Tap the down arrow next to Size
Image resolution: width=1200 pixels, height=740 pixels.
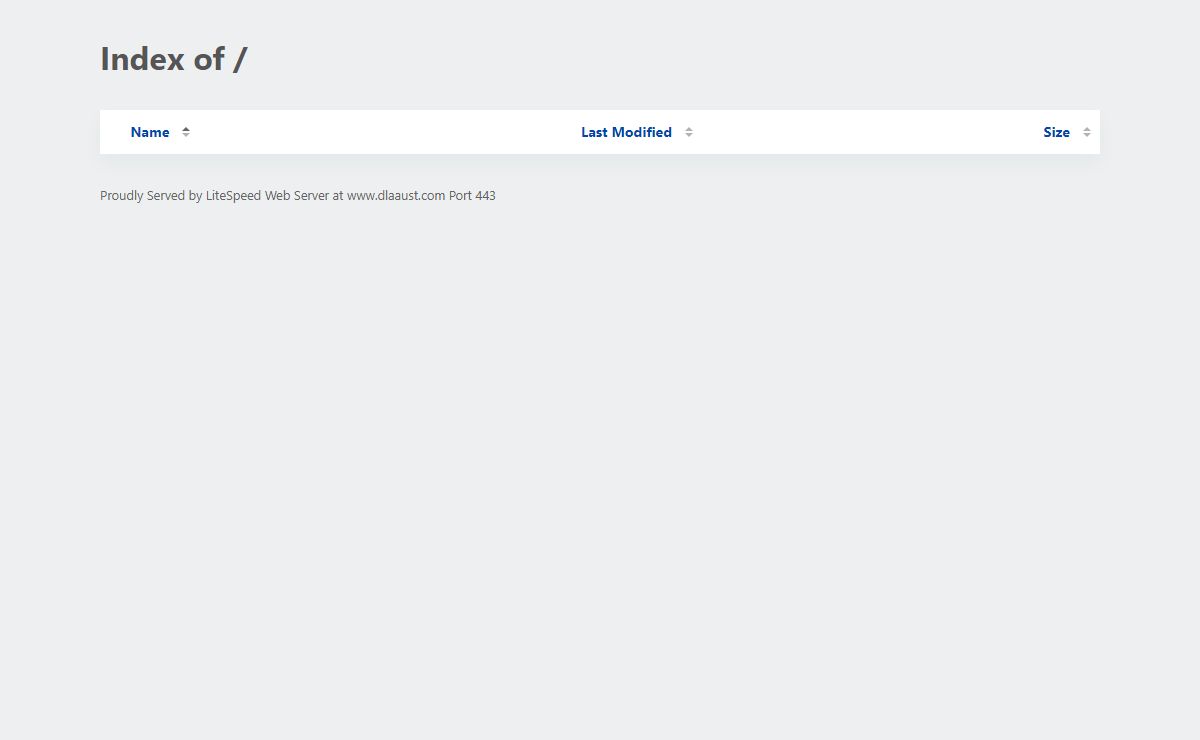click(x=1087, y=136)
